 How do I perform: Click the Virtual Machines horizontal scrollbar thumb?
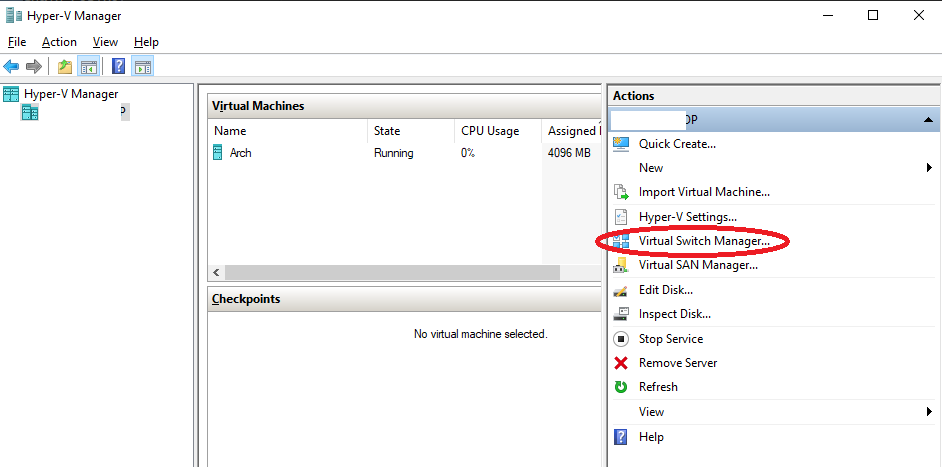392,273
